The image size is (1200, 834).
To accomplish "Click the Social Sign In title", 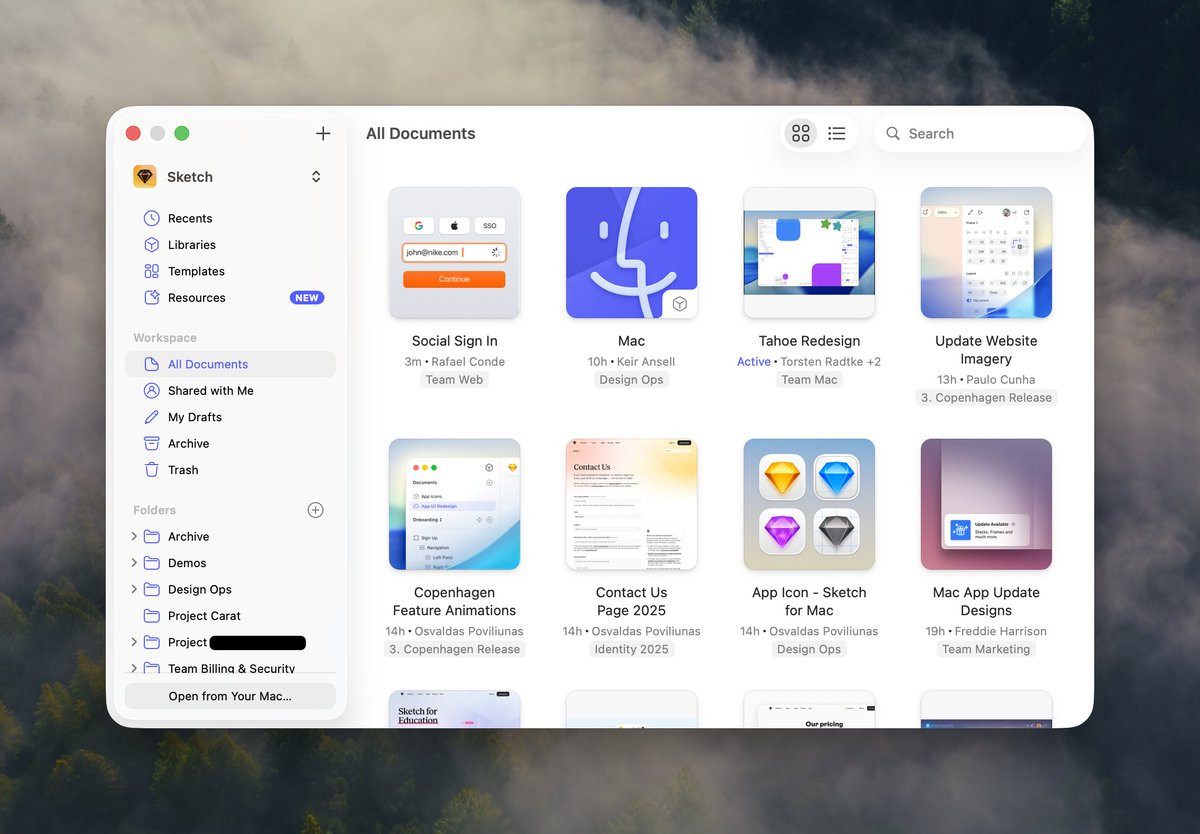I will pos(454,341).
